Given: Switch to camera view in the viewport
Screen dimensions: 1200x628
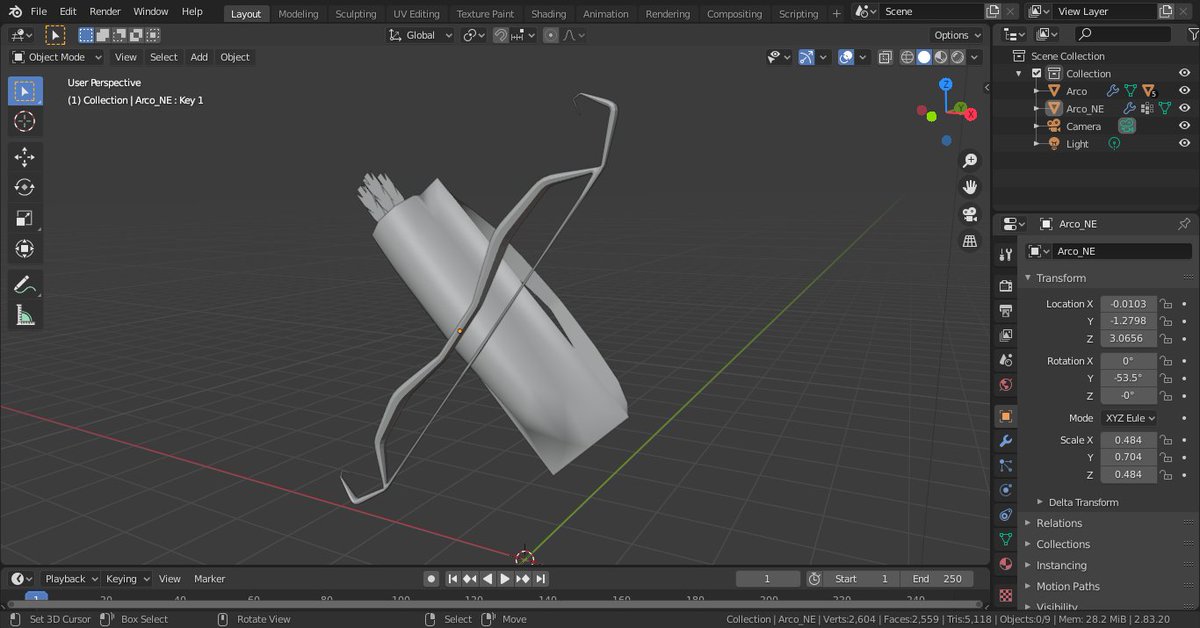Looking at the screenshot, I should [969, 214].
